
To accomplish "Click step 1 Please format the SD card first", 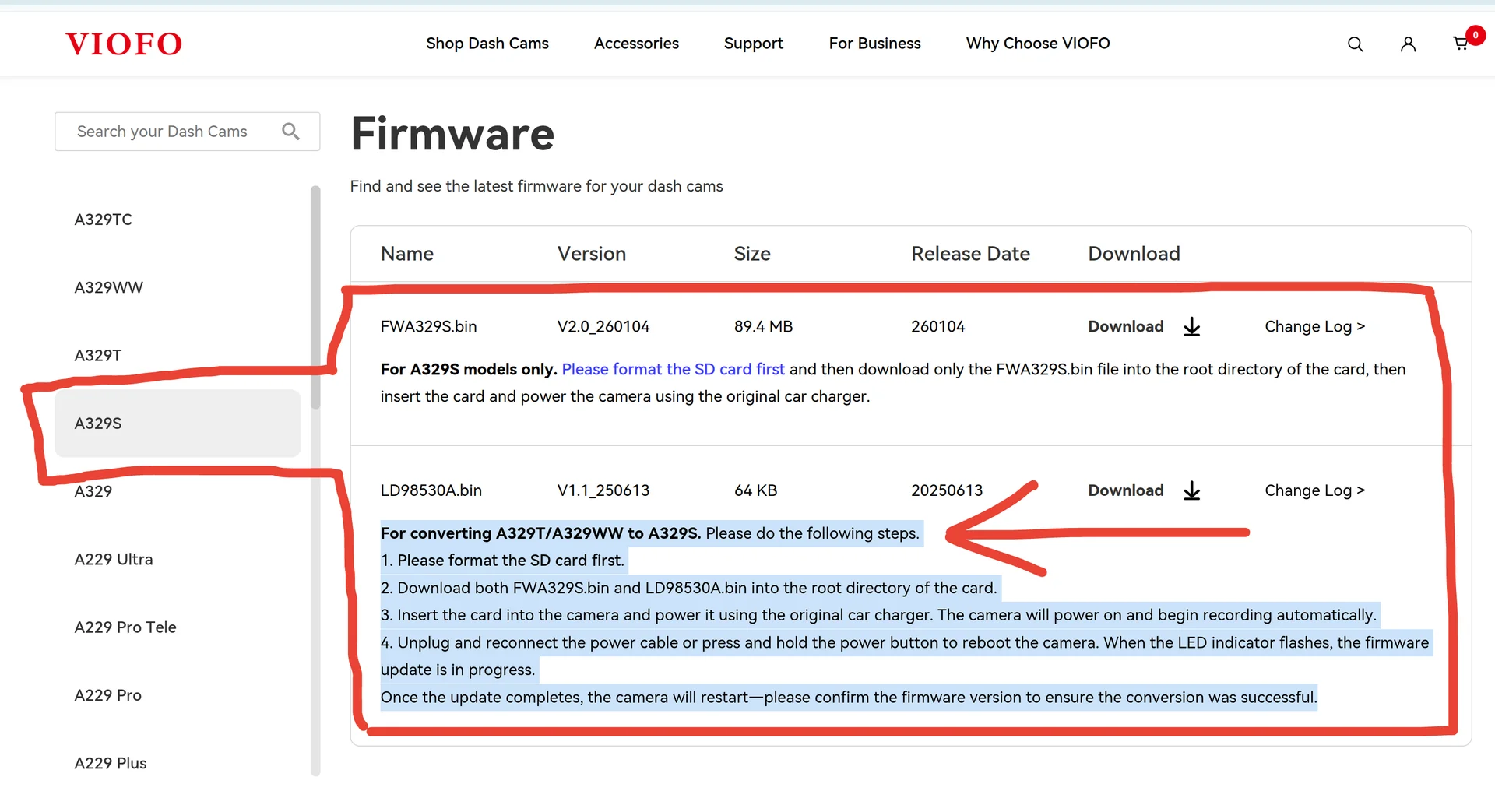I will 502,561.
